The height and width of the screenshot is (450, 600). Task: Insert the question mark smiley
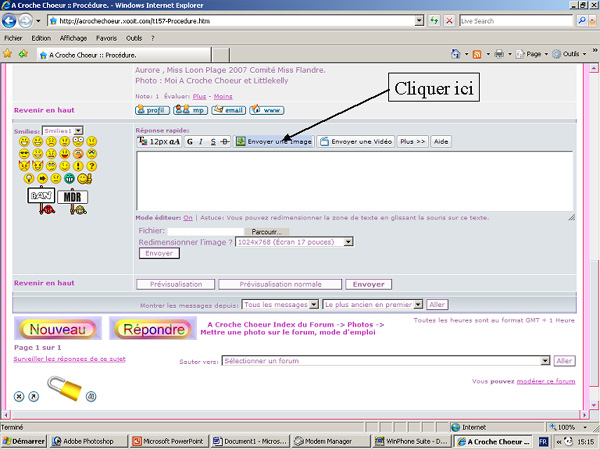(91, 166)
